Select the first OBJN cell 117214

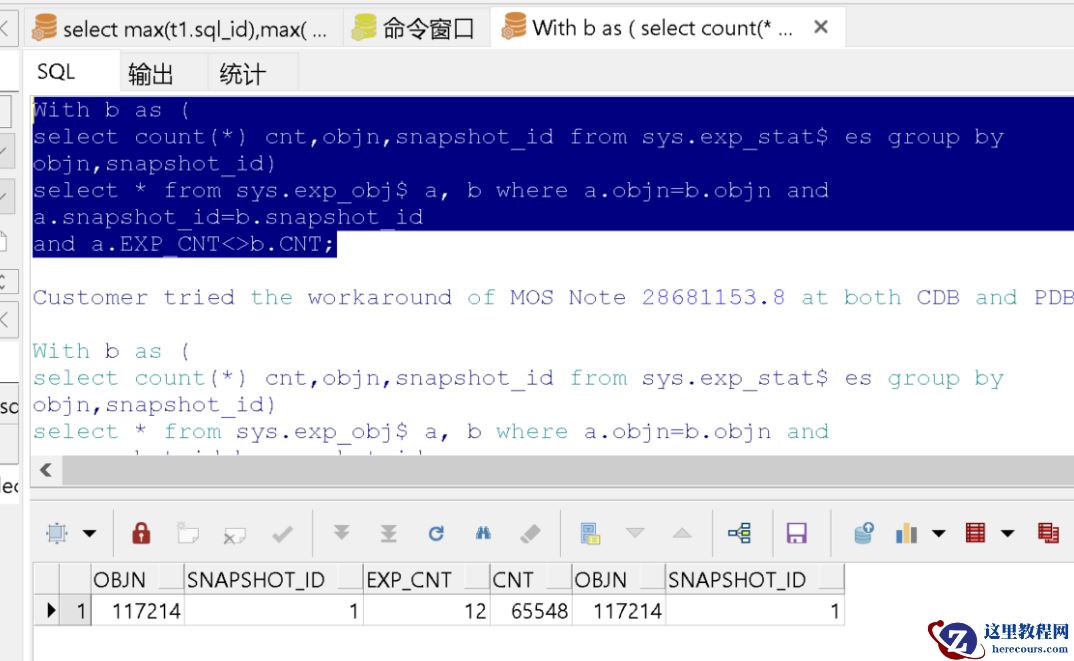(x=137, y=610)
